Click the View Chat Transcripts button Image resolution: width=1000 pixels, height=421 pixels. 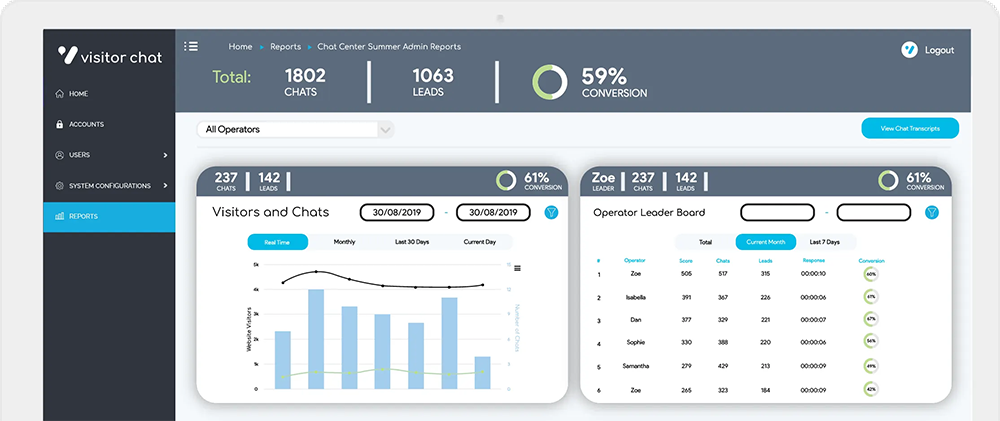click(x=910, y=128)
